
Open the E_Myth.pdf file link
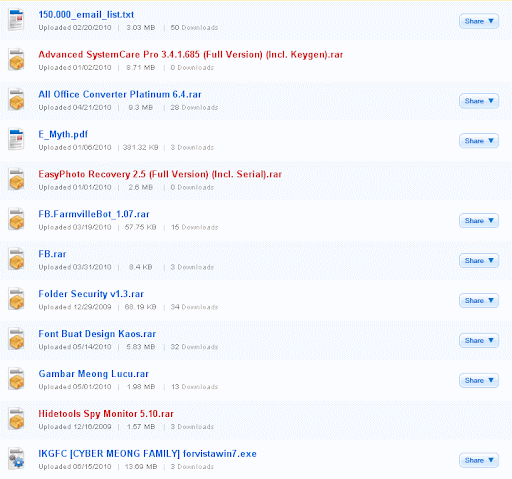pyautogui.click(x=63, y=134)
